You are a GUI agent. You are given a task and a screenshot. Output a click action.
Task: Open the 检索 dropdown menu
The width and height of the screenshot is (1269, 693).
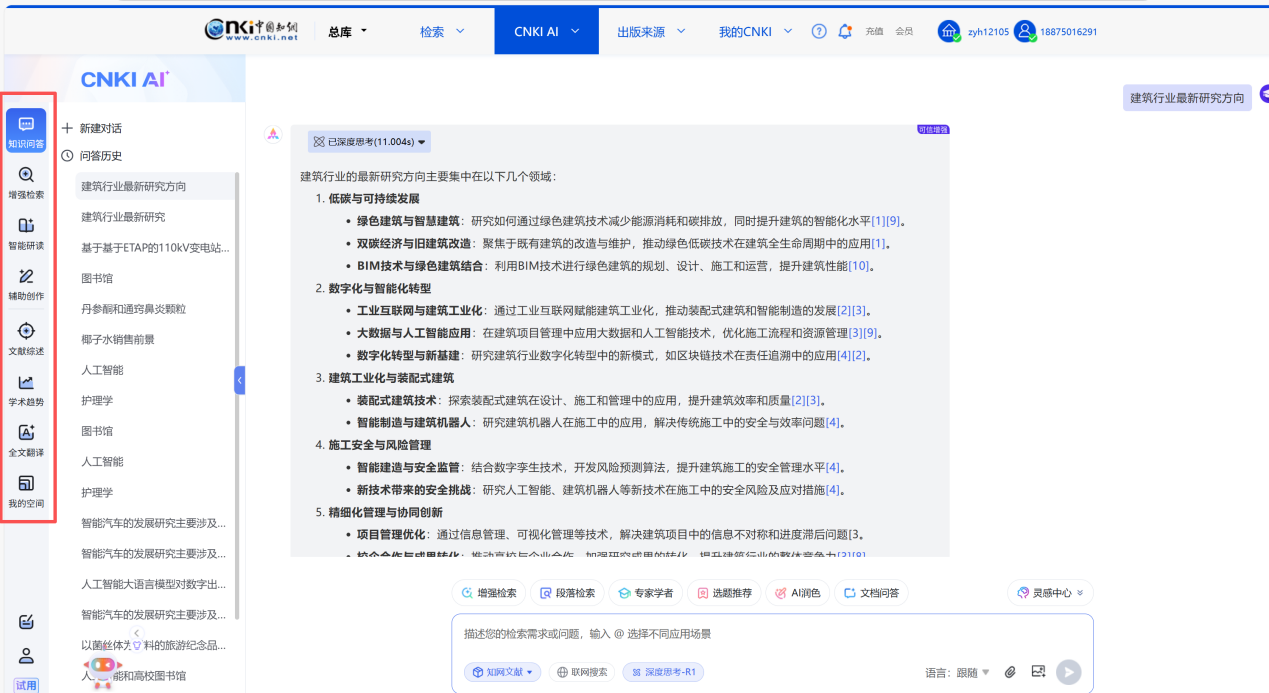(x=442, y=31)
